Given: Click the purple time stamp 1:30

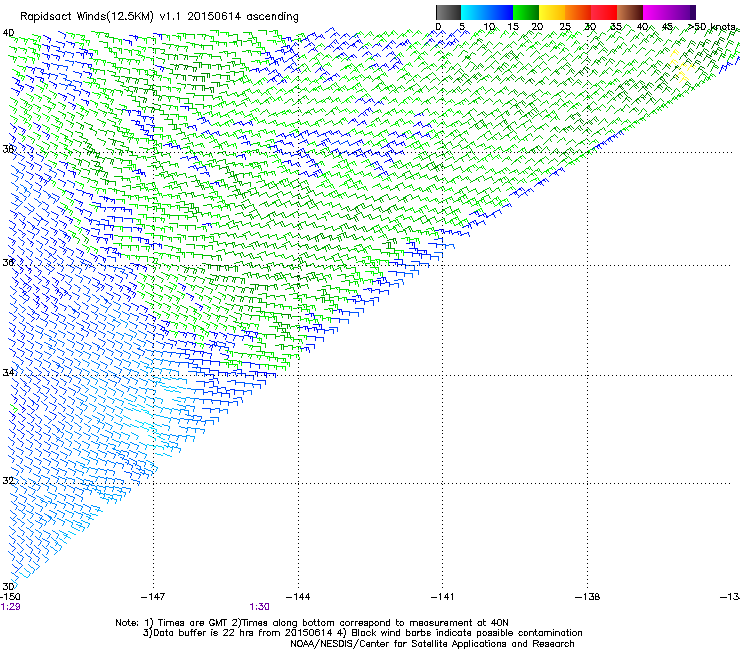Looking at the screenshot, I should click(260, 607).
